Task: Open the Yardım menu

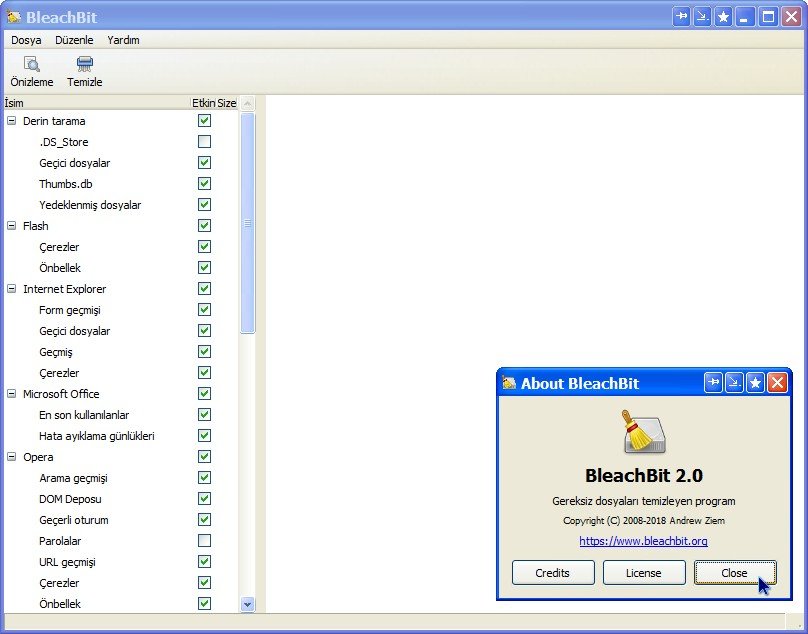Action: pyautogui.click(x=123, y=40)
